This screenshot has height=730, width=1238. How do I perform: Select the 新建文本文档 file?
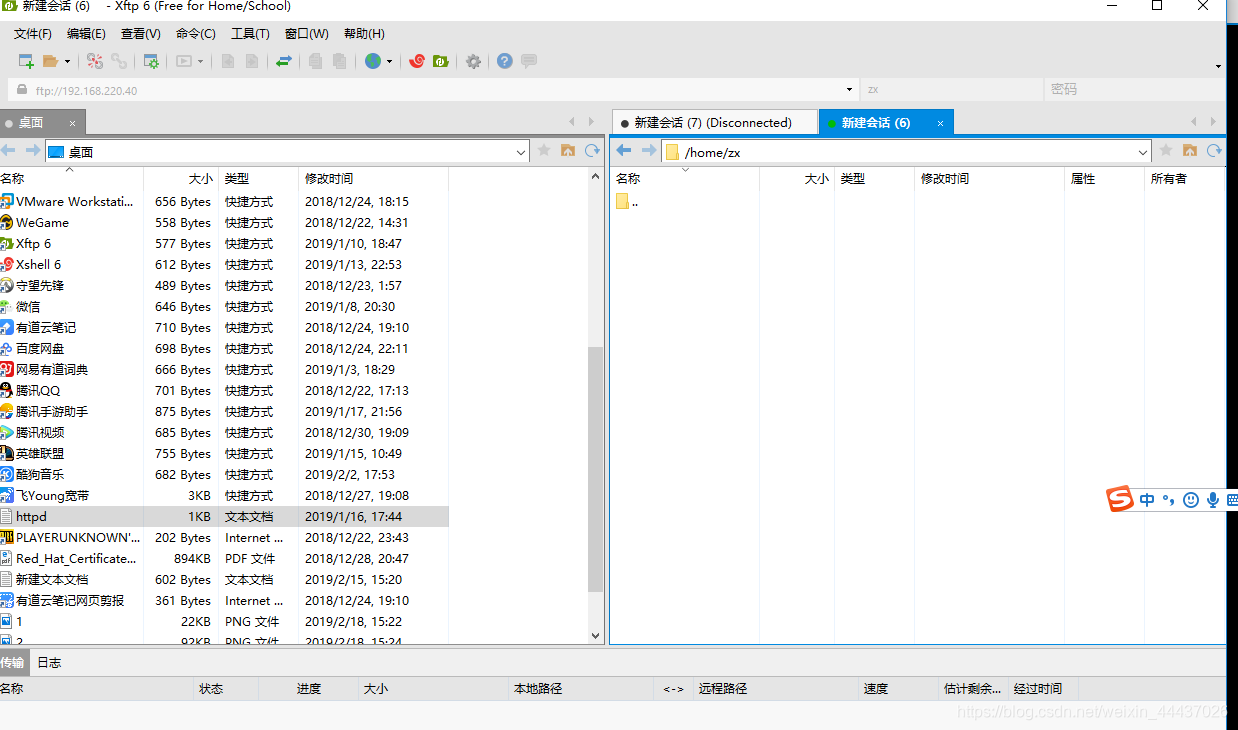(224, 580)
